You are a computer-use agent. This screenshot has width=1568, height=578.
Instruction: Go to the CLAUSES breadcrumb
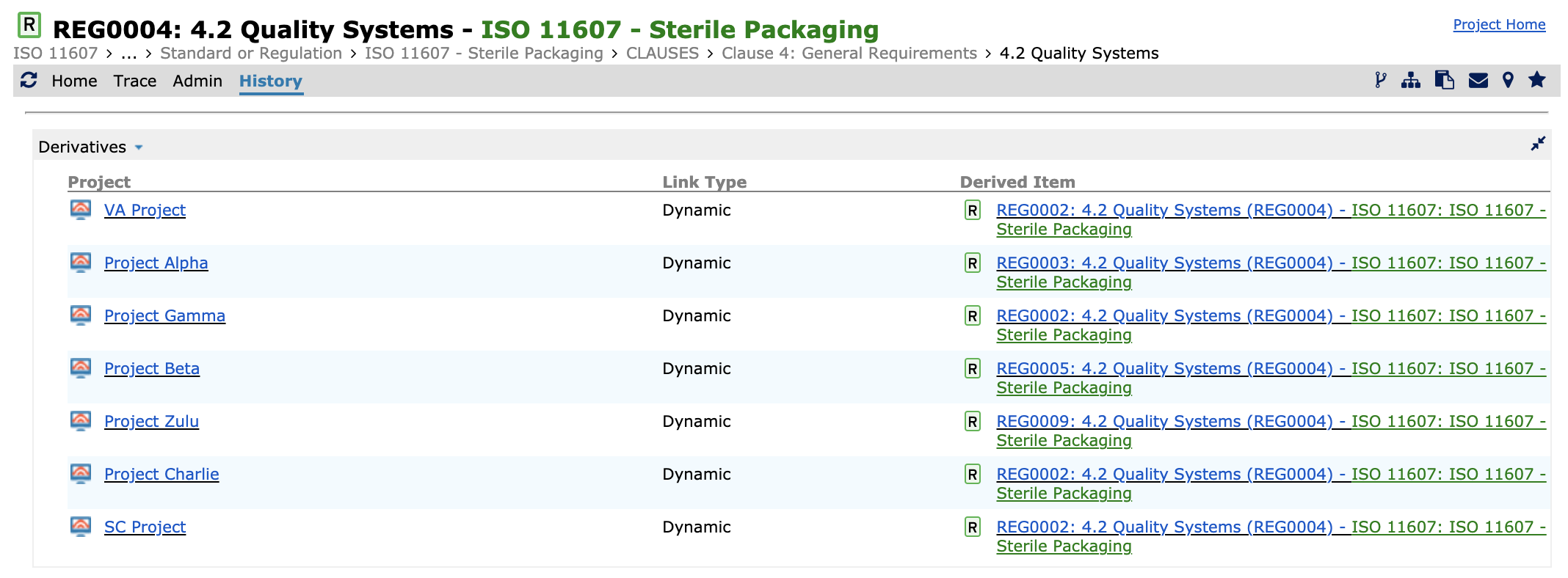pos(662,54)
